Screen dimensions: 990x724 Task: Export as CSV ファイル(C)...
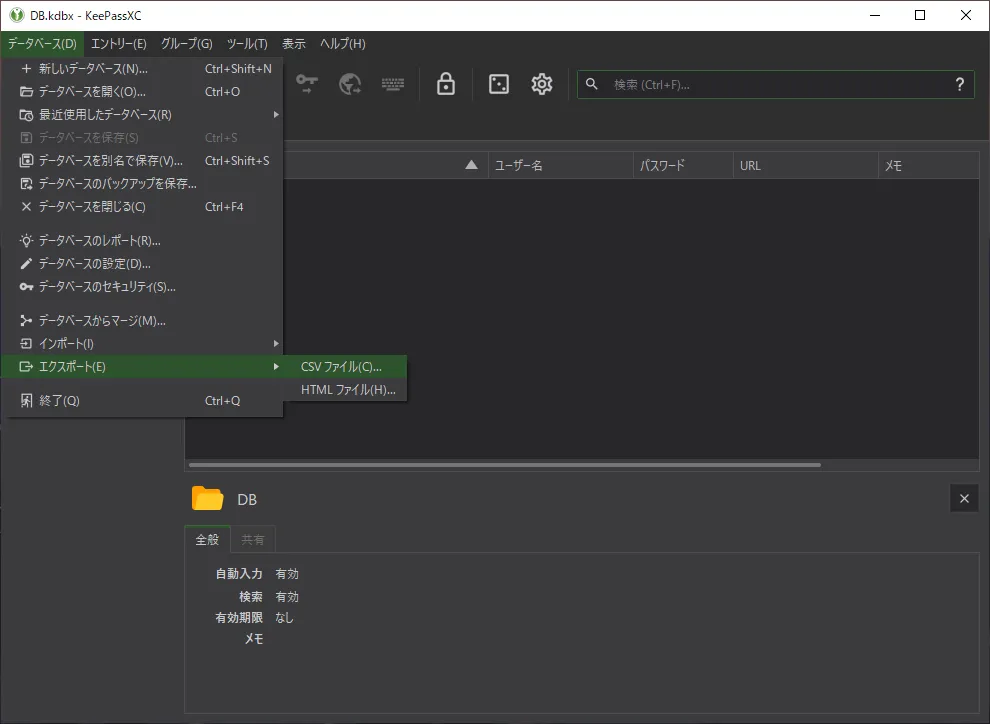(x=345, y=367)
